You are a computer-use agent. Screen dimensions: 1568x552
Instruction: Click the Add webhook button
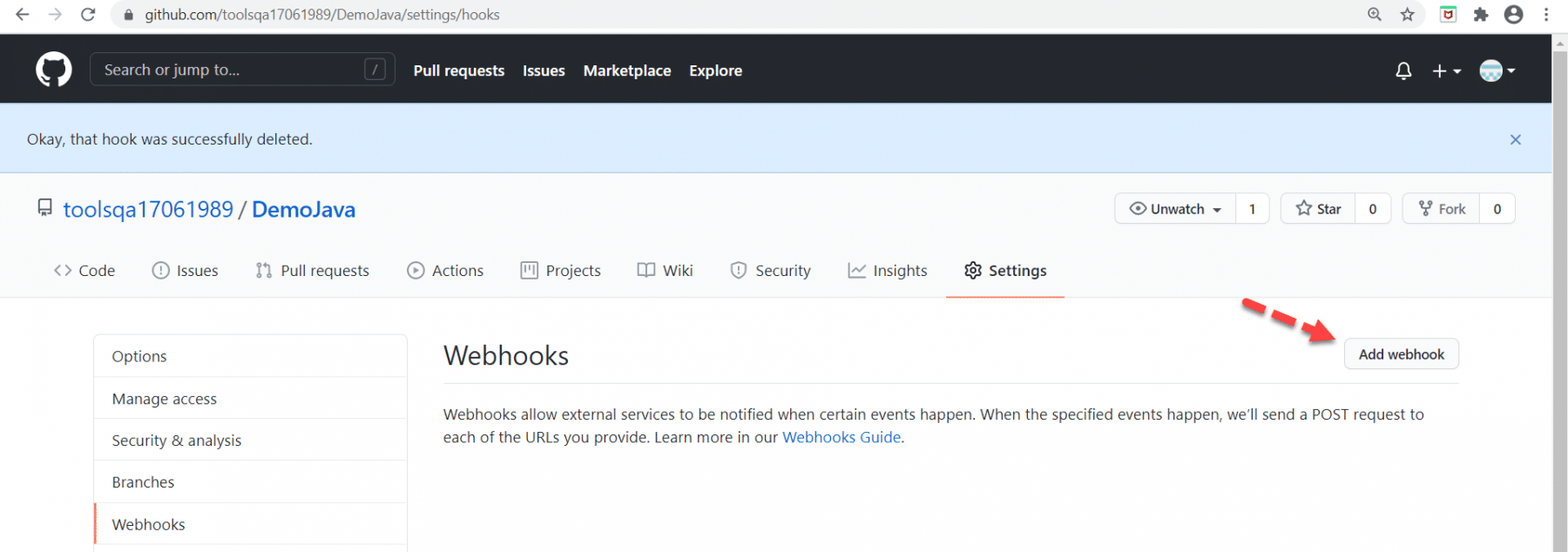tap(1401, 354)
